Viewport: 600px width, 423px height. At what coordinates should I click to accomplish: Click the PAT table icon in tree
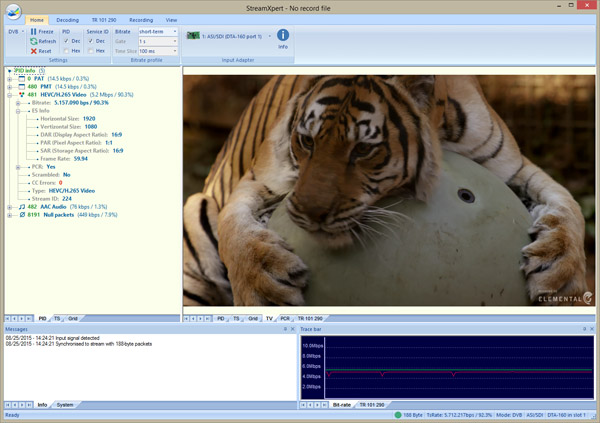click(24, 79)
